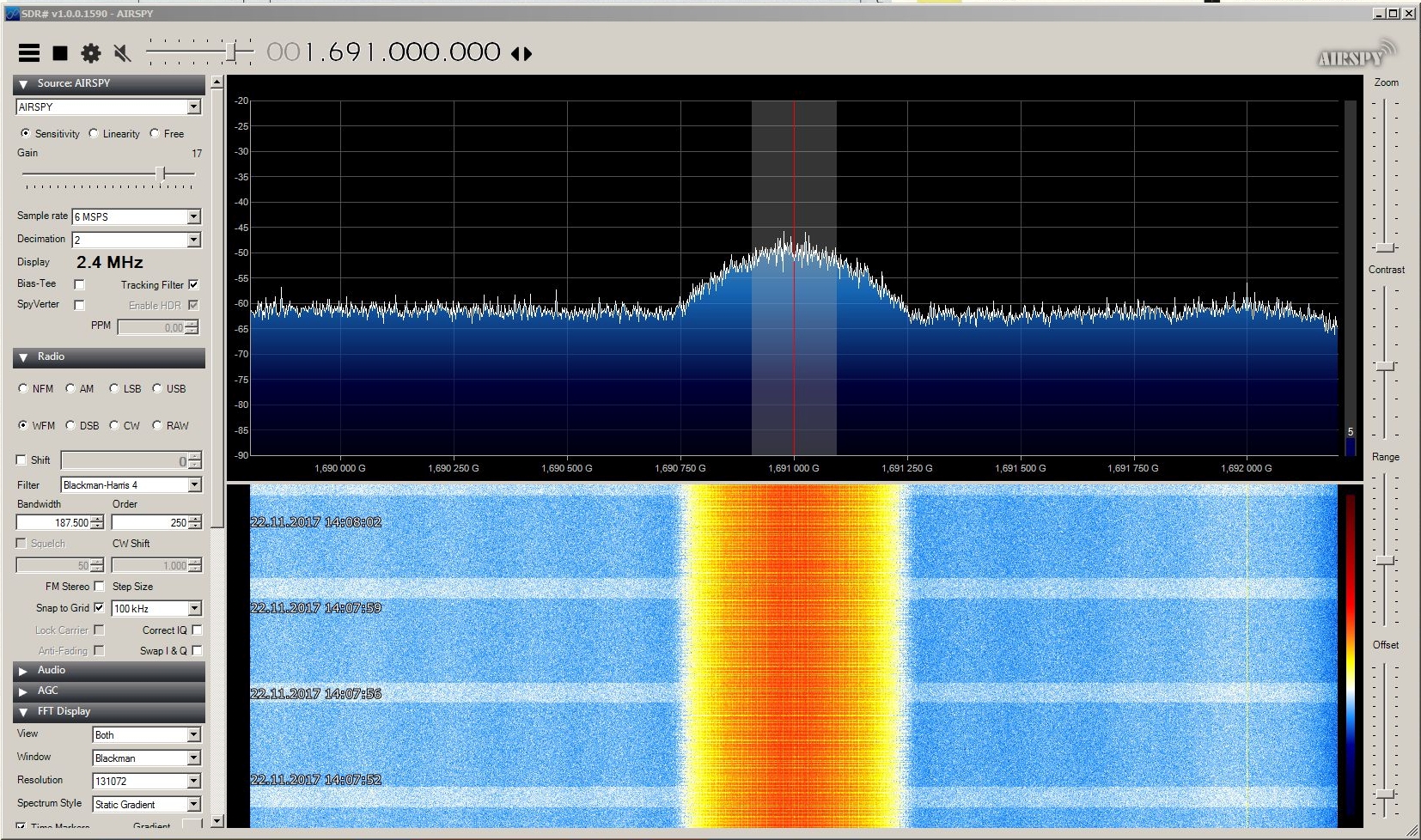
Task: Click the 2.4 MHz display value
Action: (110, 262)
